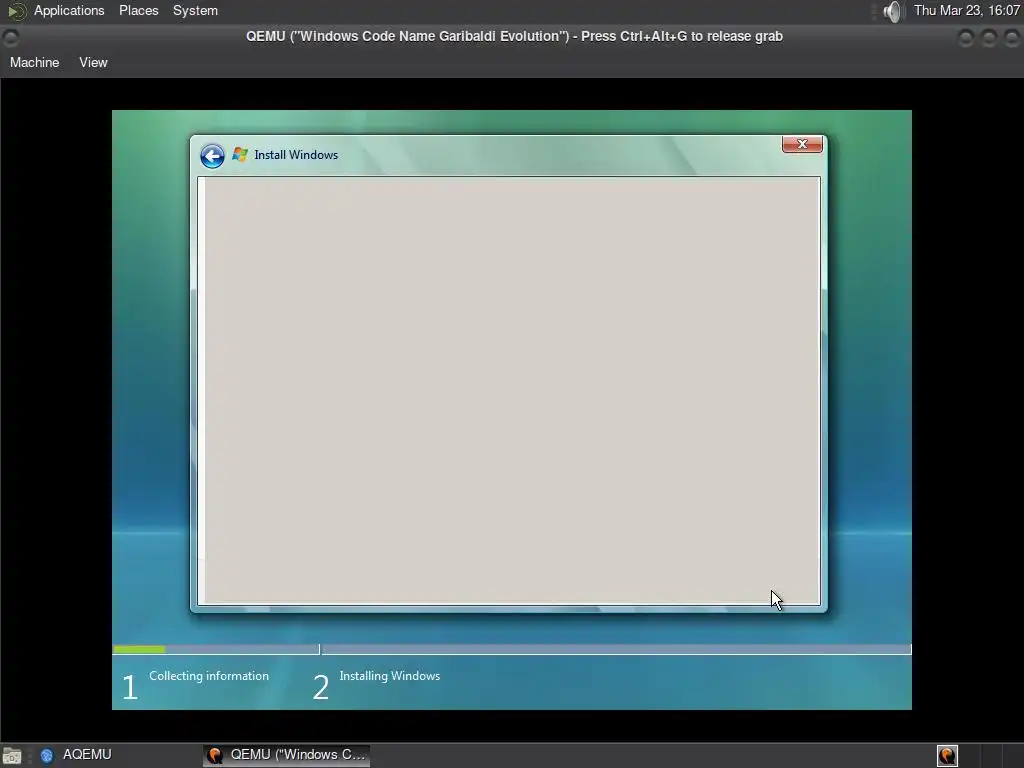Click the QEMU window title bar text
Viewport: 1024px width, 768px height.
click(x=514, y=37)
